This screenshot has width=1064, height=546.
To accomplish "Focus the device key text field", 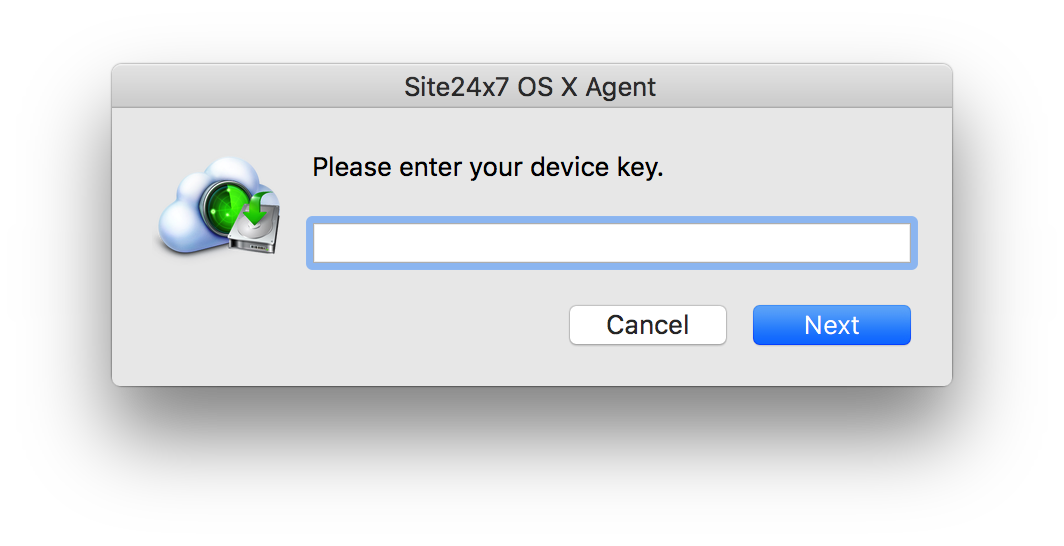I will click(x=612, y=243).
